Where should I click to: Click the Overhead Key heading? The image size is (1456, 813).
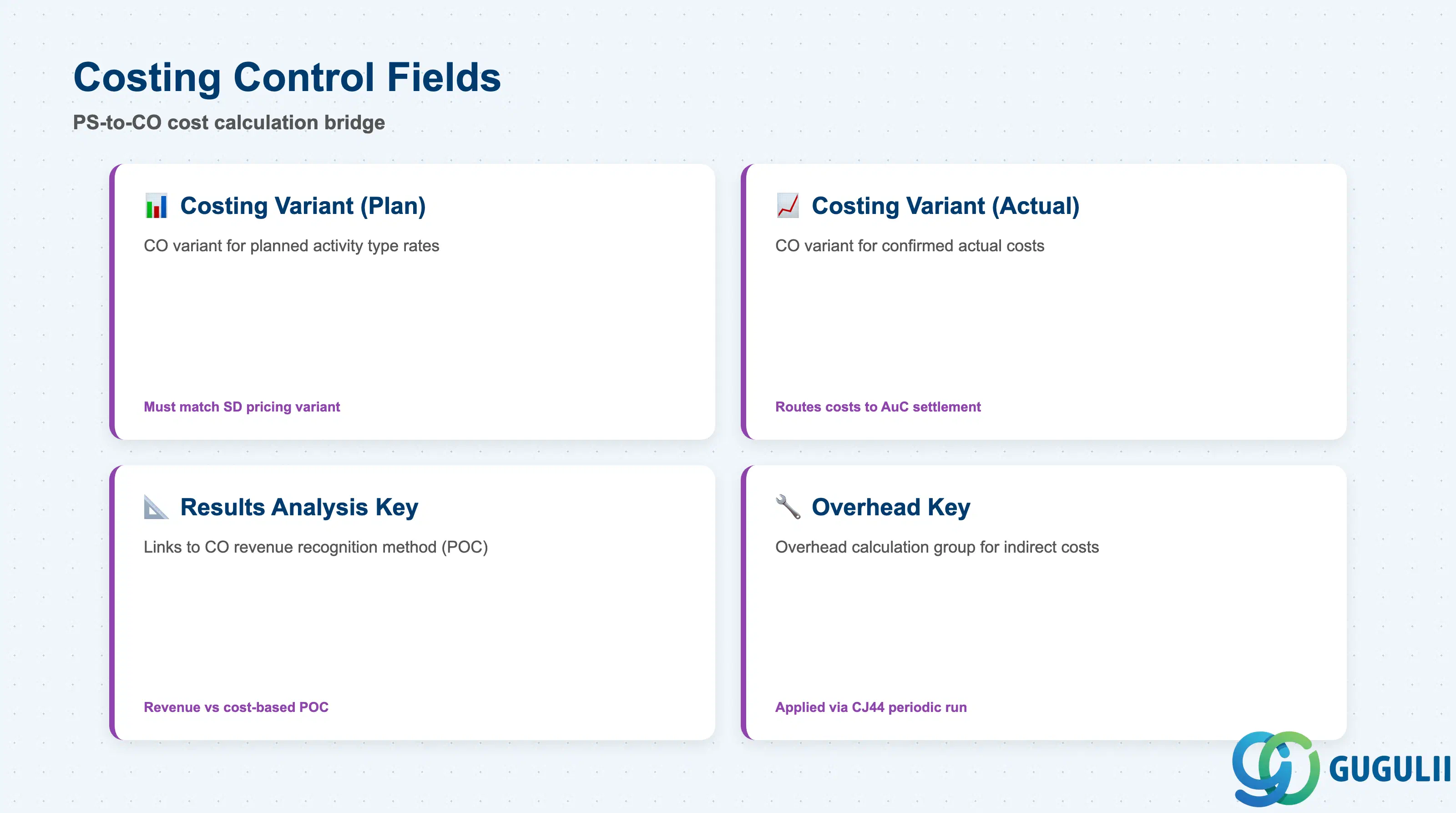pos(891,507)
